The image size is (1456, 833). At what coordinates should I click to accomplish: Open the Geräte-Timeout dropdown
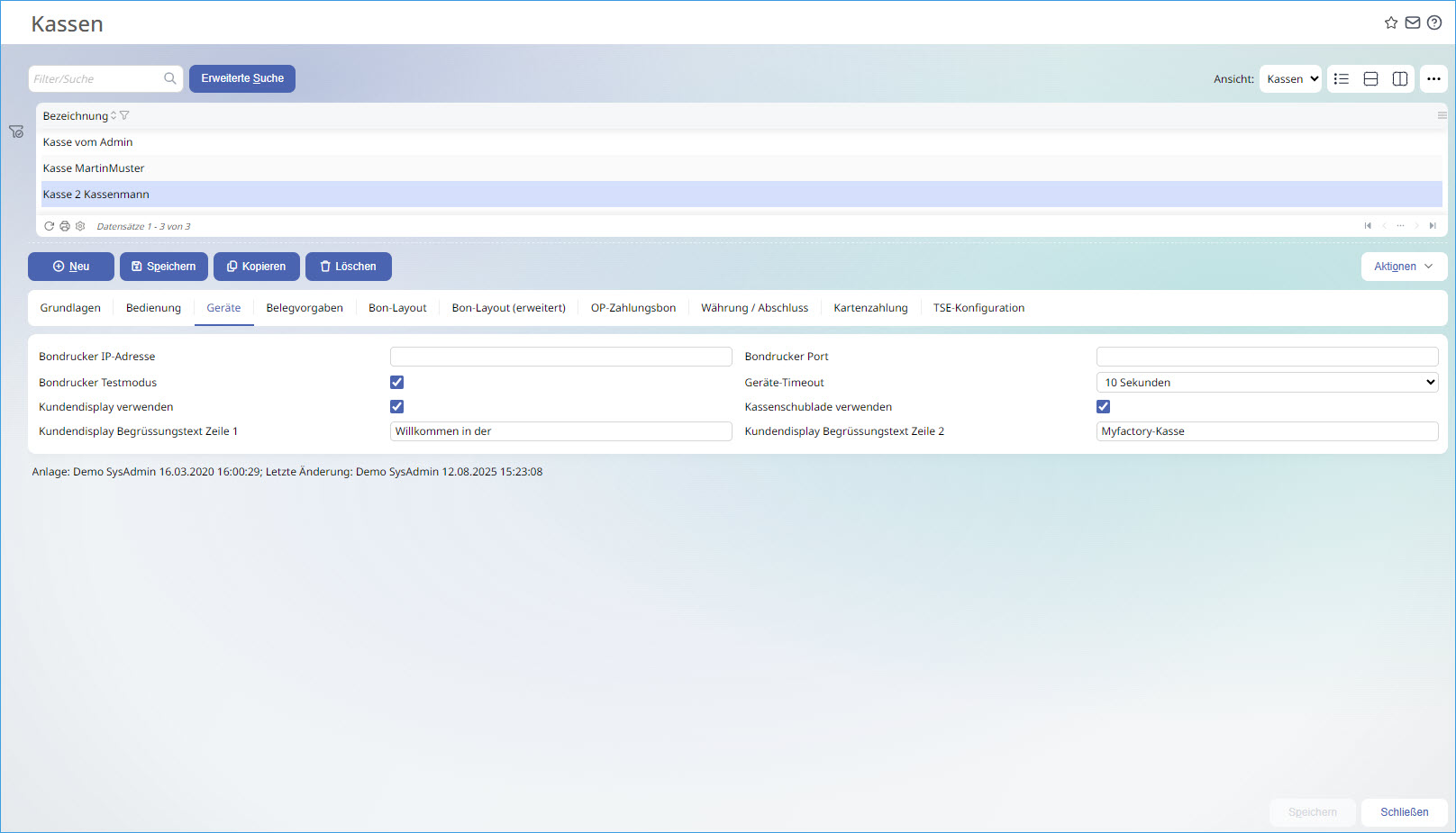[1267, 383]
